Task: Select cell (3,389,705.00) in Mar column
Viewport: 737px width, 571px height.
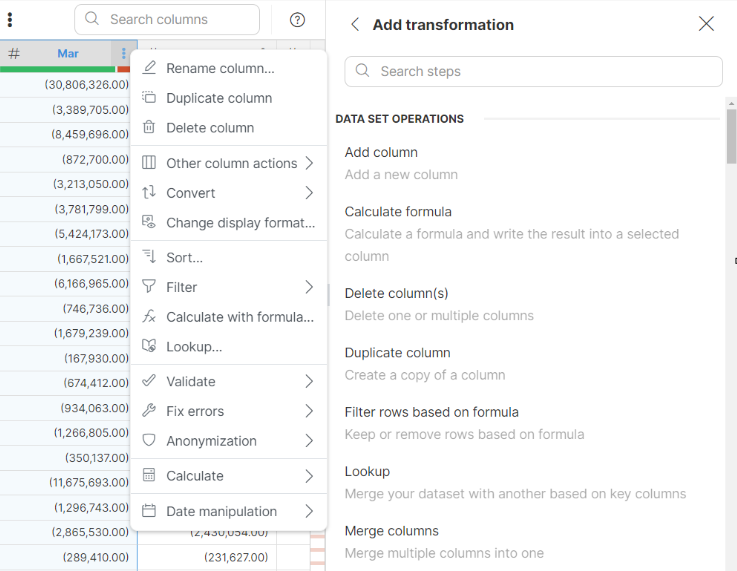Action: [x=90, y=110]
